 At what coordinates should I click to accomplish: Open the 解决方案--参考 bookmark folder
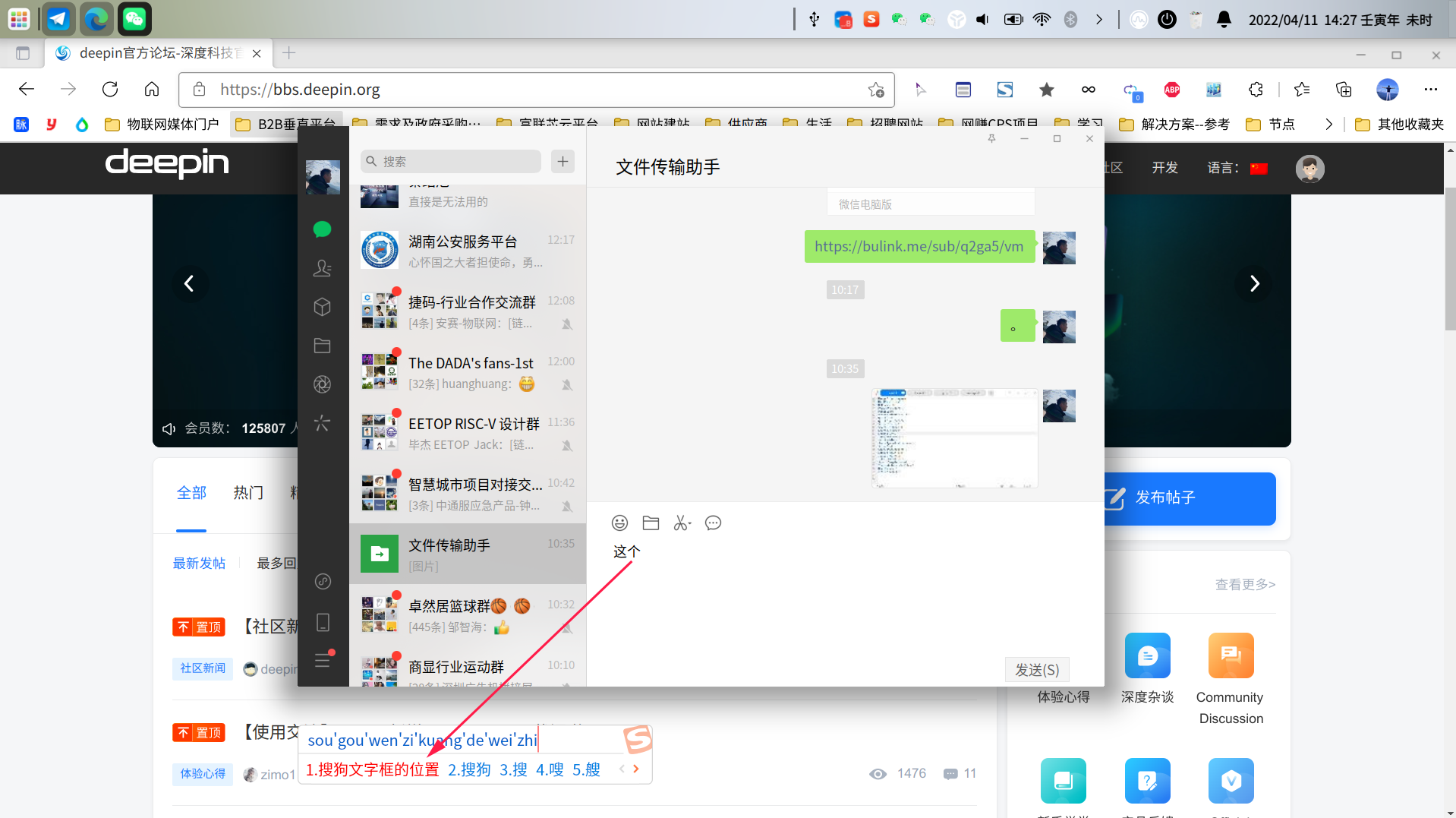point(1174,124)
